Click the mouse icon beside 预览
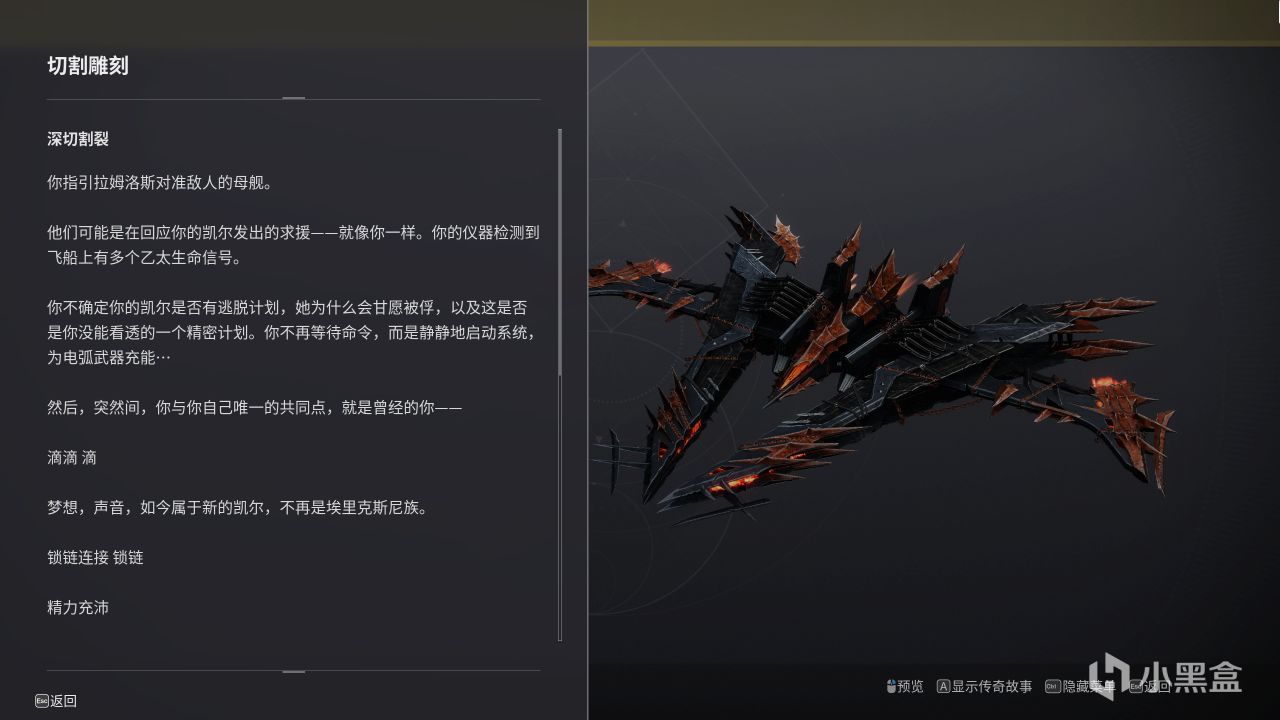Viewport: 1280px width, 720px height. click(891, 686)
